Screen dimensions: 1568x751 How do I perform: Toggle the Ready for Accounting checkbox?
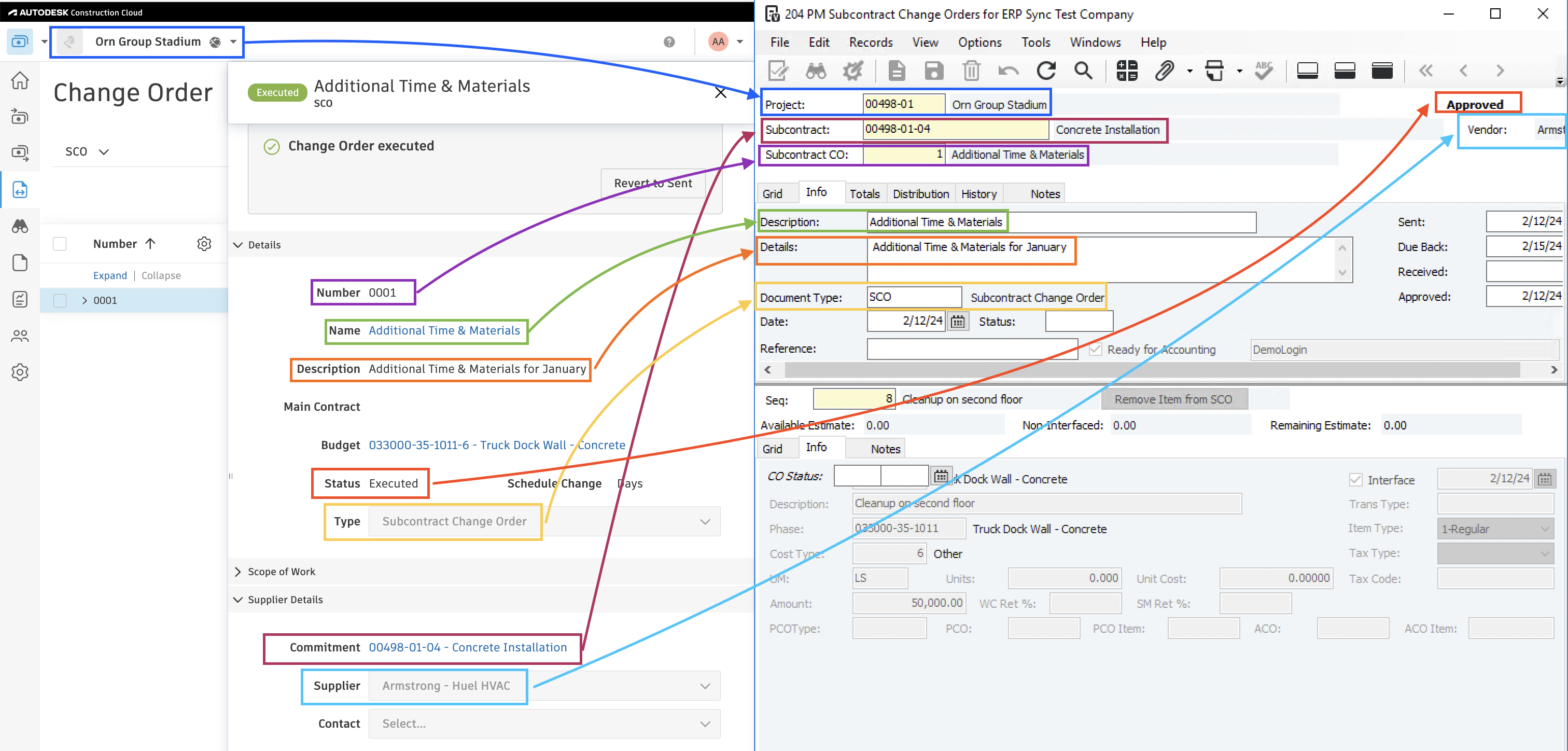point(1095,350)
